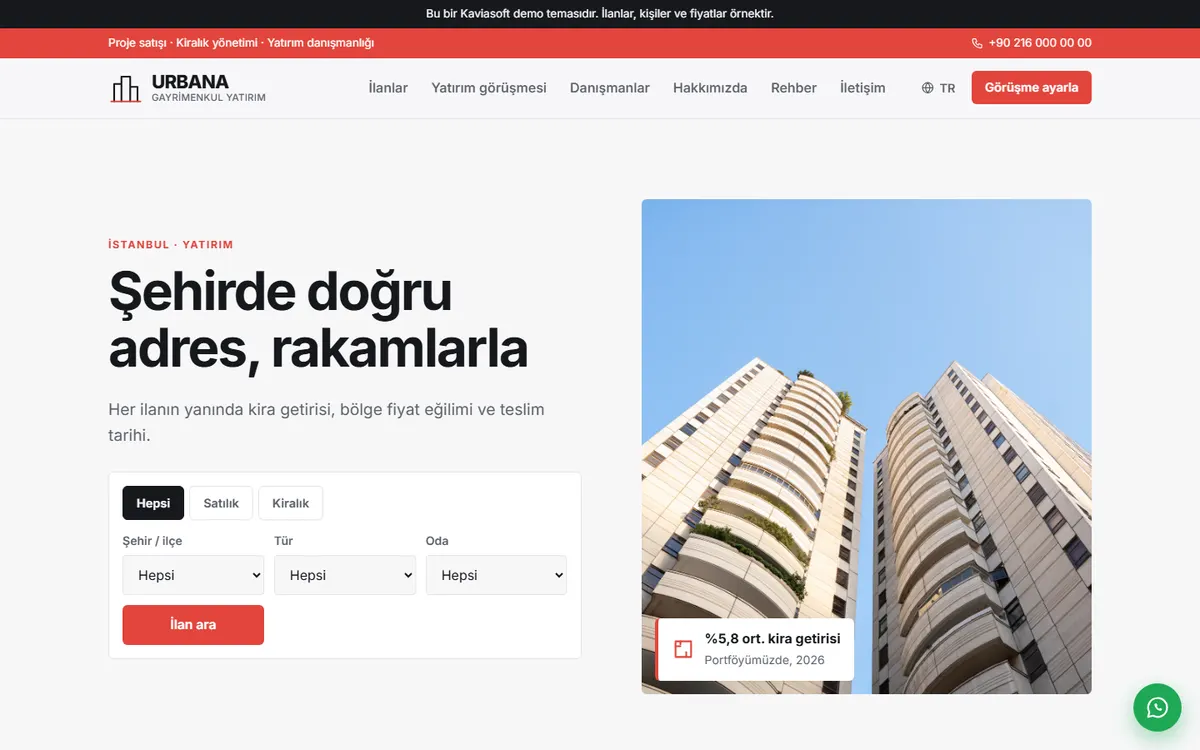Go to the Hakkımızda page
The height and width of the screenshot is (750, 1200).
click(710, 88)
